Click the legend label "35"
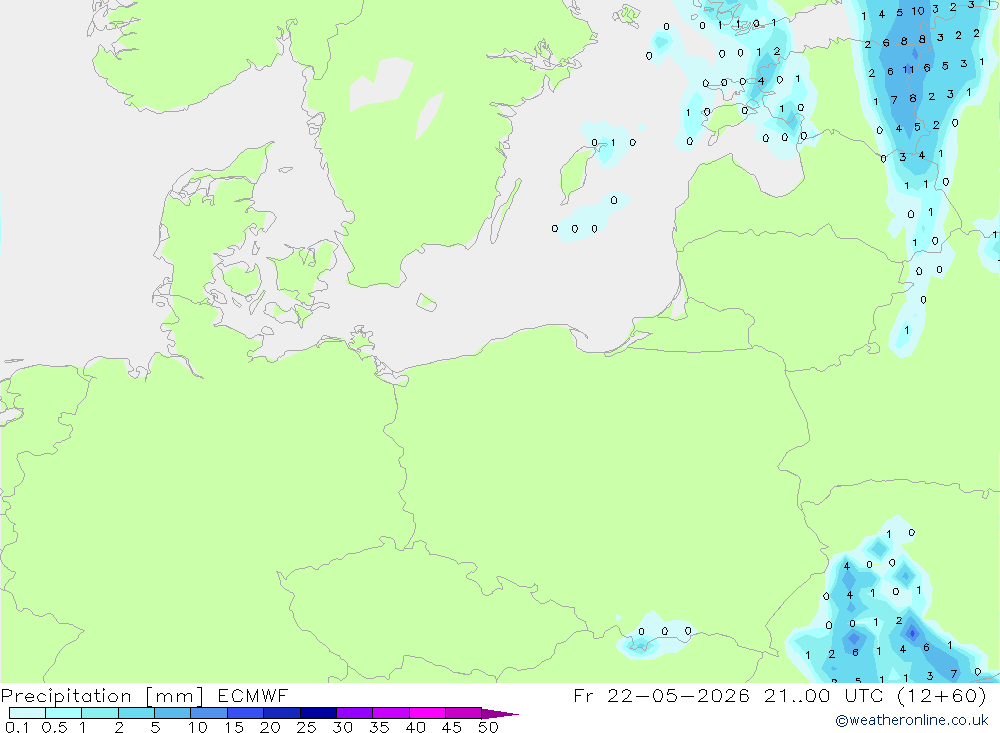 click(379, 727)
